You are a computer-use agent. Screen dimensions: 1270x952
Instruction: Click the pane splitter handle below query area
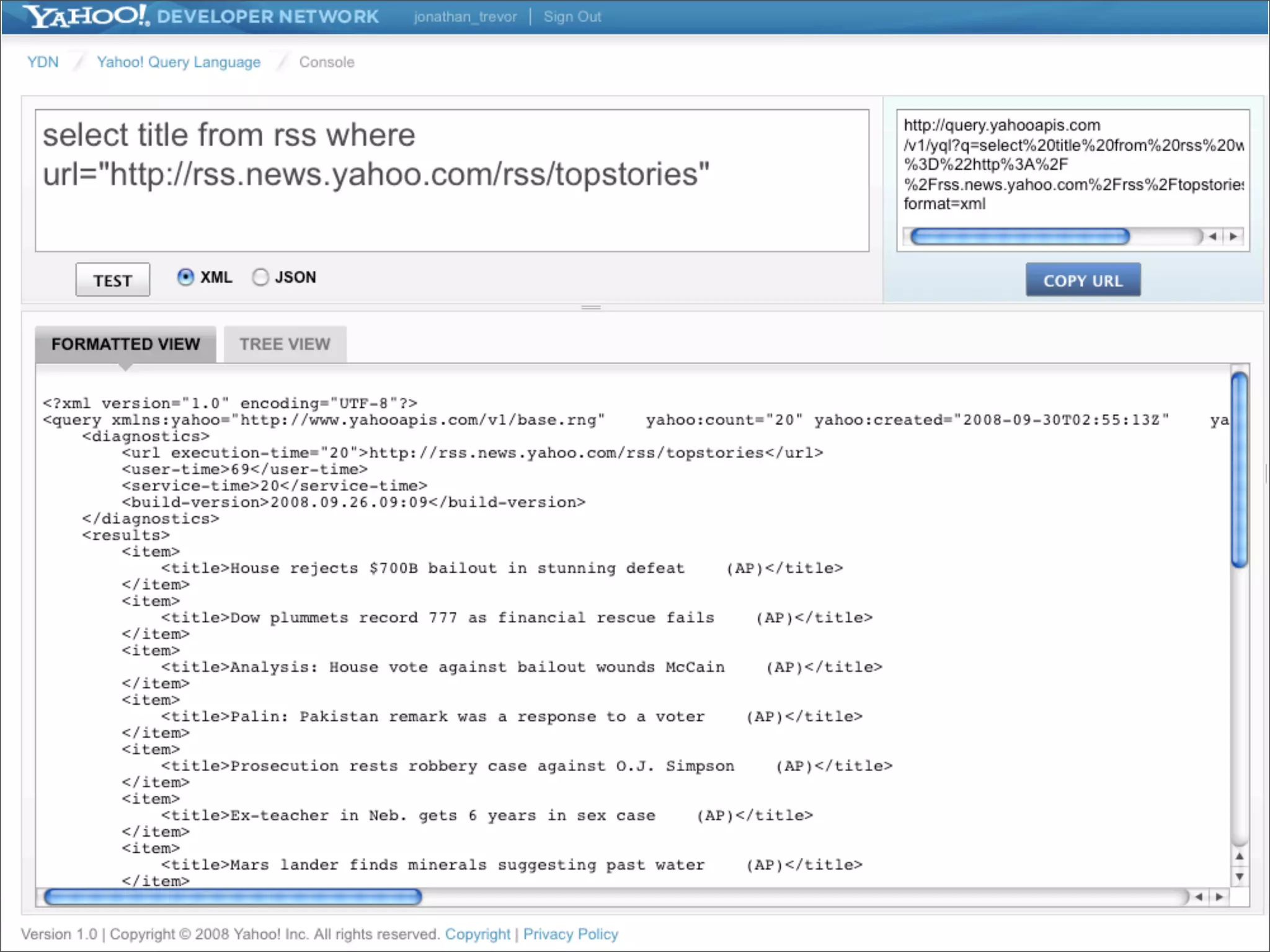[591, 307]
